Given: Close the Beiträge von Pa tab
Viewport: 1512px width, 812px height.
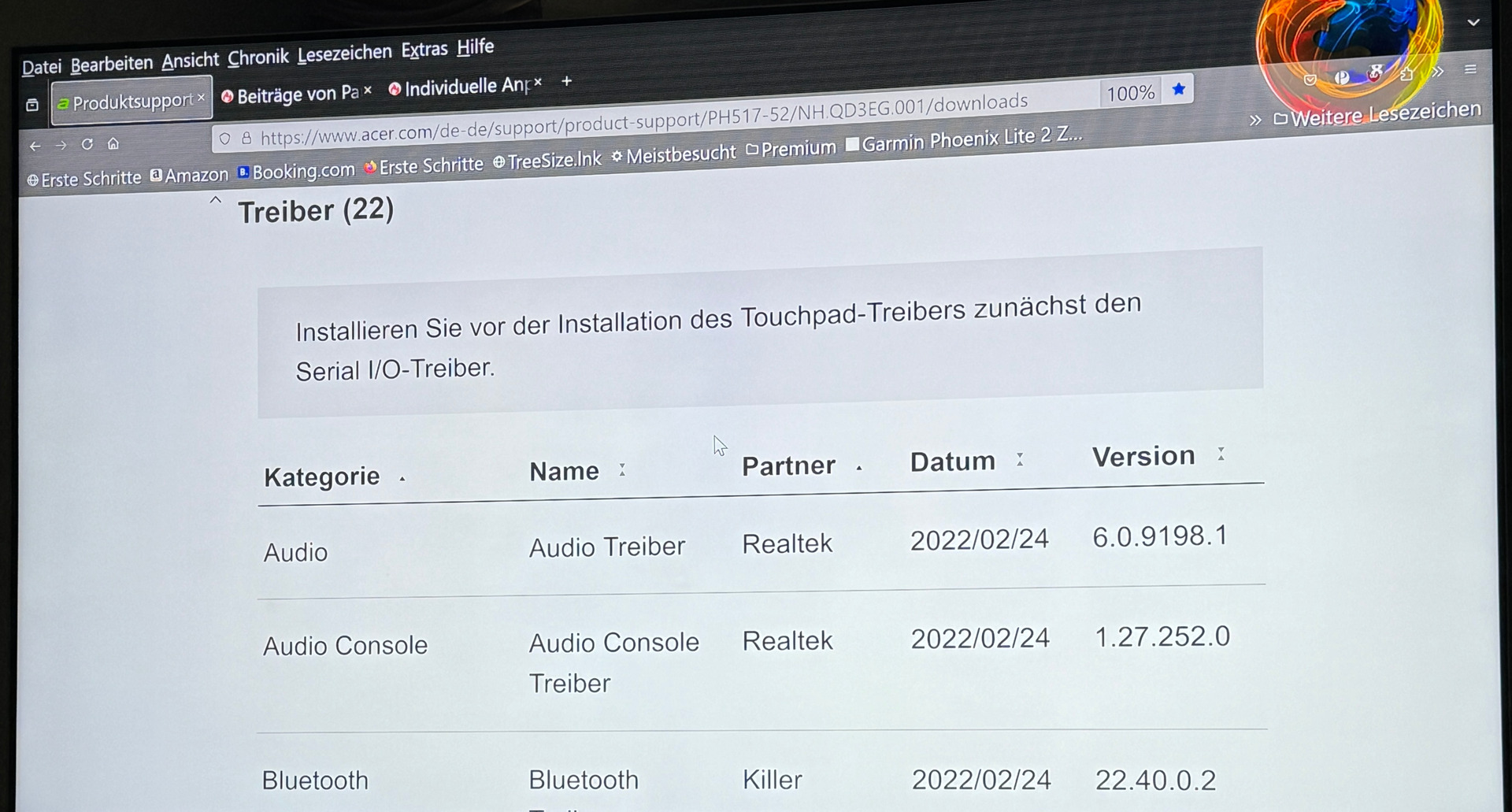Looking at the screenshot, I should [368, 91].
